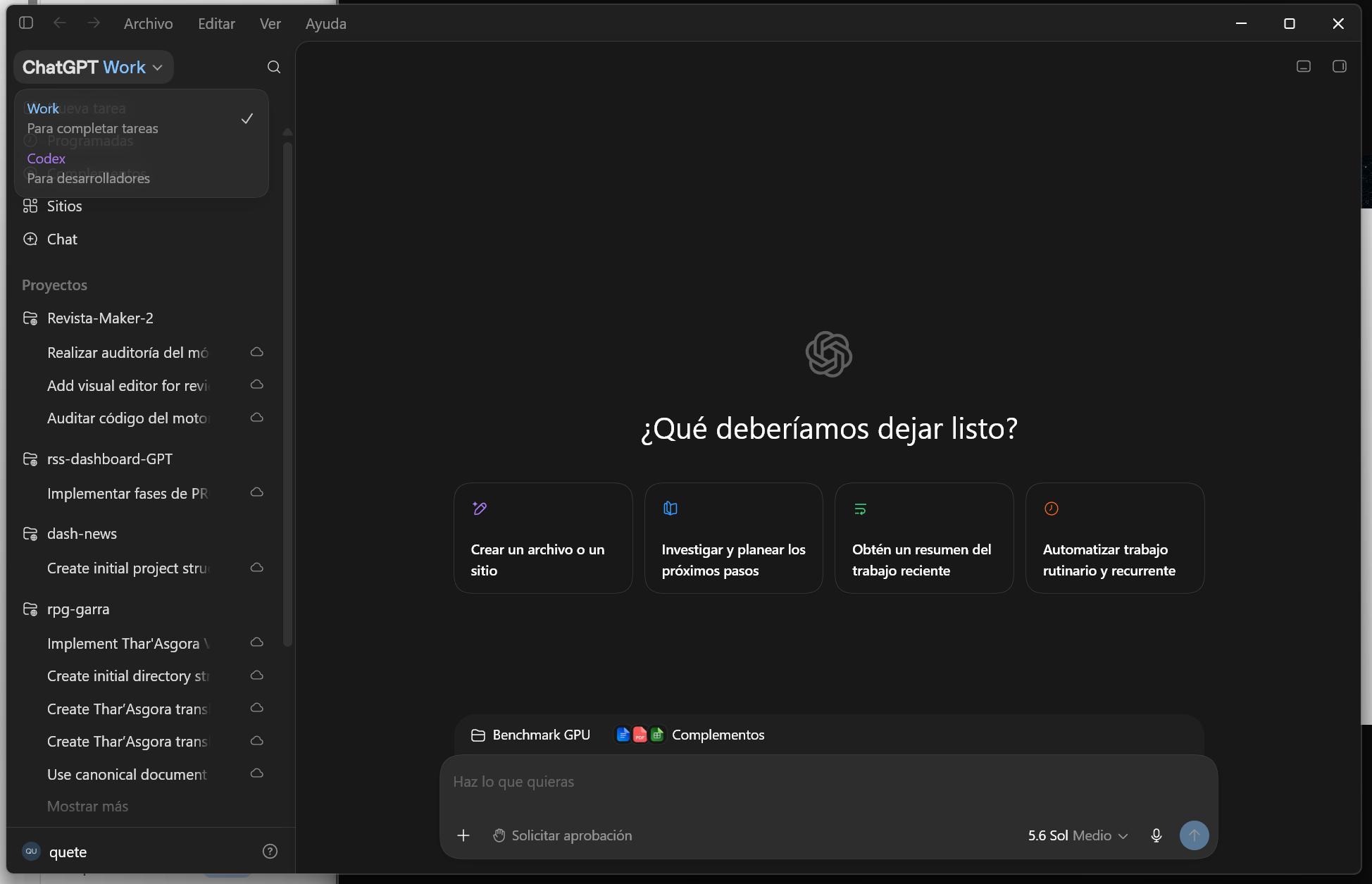The height and width of the screenshot is (884, 1372).
Task: Click the Sitios grid icon
Action: [x=30, y=206]
